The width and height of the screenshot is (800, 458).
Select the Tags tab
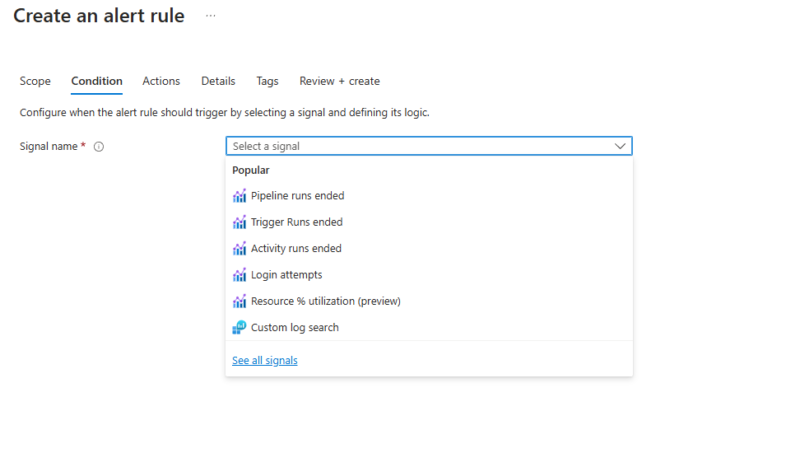coord(267,81)
